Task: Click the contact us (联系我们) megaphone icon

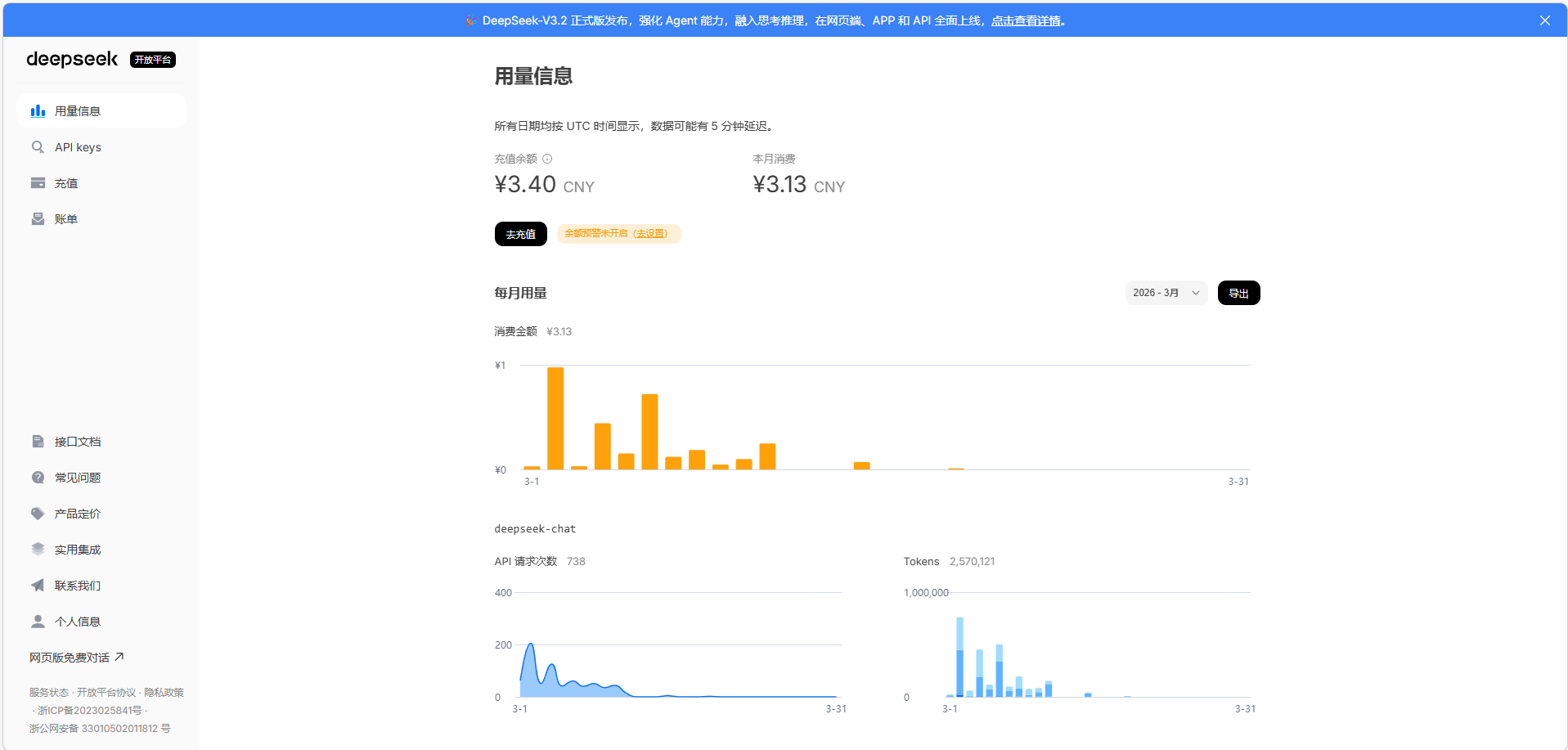Action: click(x=38, y=586)
